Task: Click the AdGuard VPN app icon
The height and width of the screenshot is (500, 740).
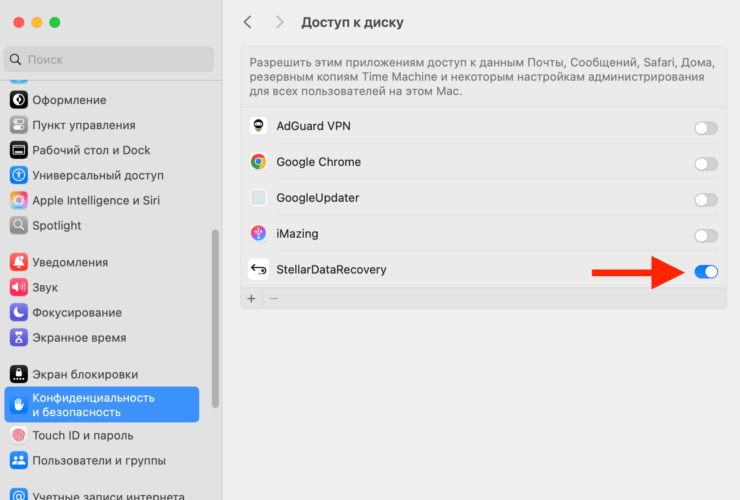Action: click(259, 126)
